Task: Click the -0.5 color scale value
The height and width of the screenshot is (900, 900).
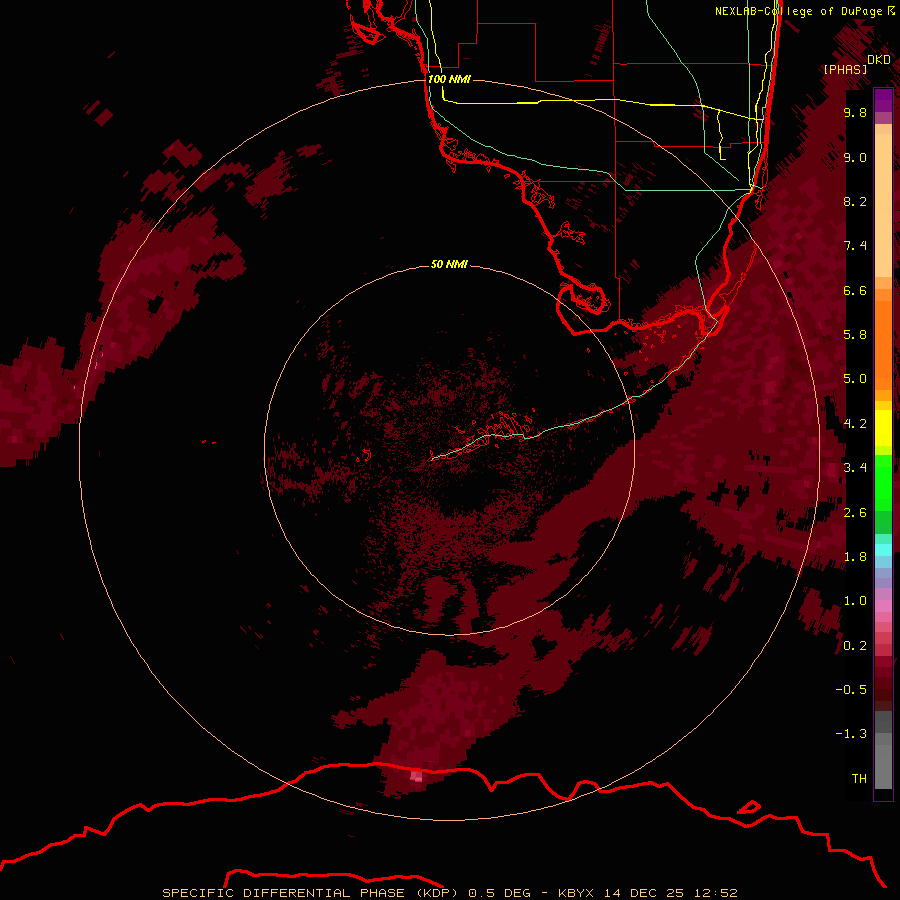Action: point(851,690)
